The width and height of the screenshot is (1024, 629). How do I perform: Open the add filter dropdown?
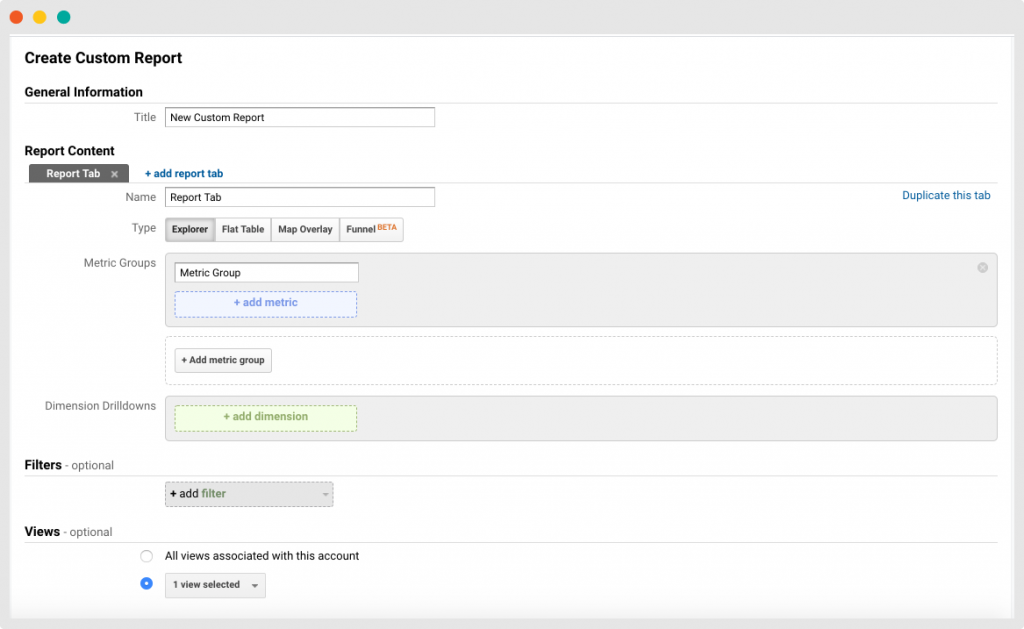[x=249, y=494]
